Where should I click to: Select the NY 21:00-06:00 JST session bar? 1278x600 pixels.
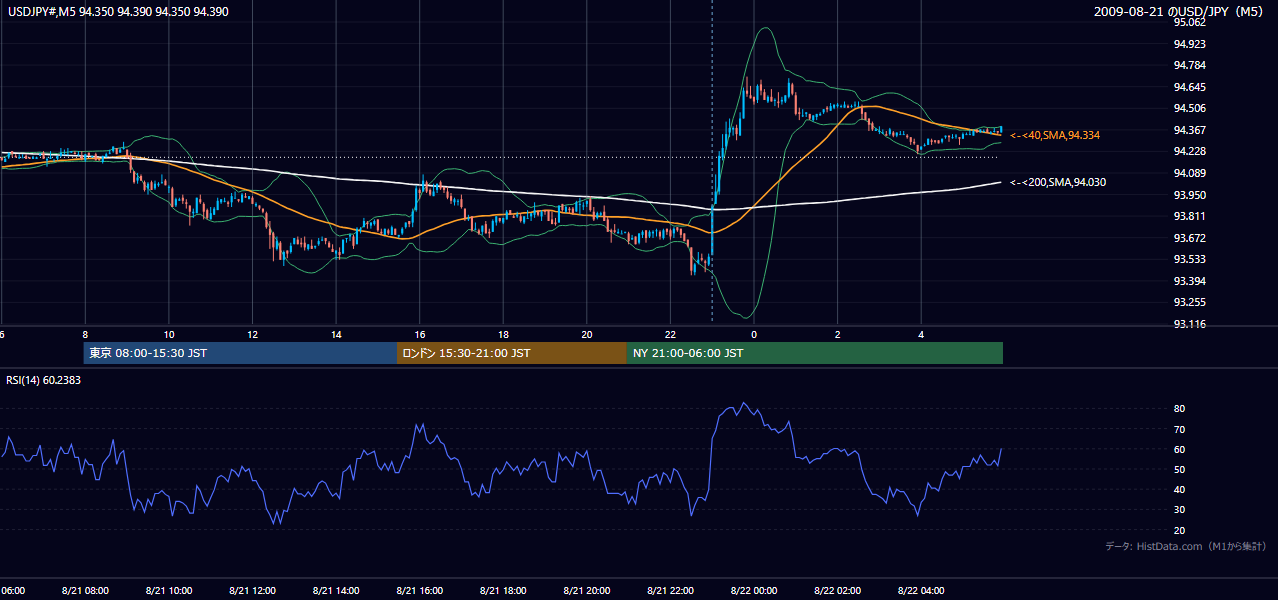click(815, 353)
